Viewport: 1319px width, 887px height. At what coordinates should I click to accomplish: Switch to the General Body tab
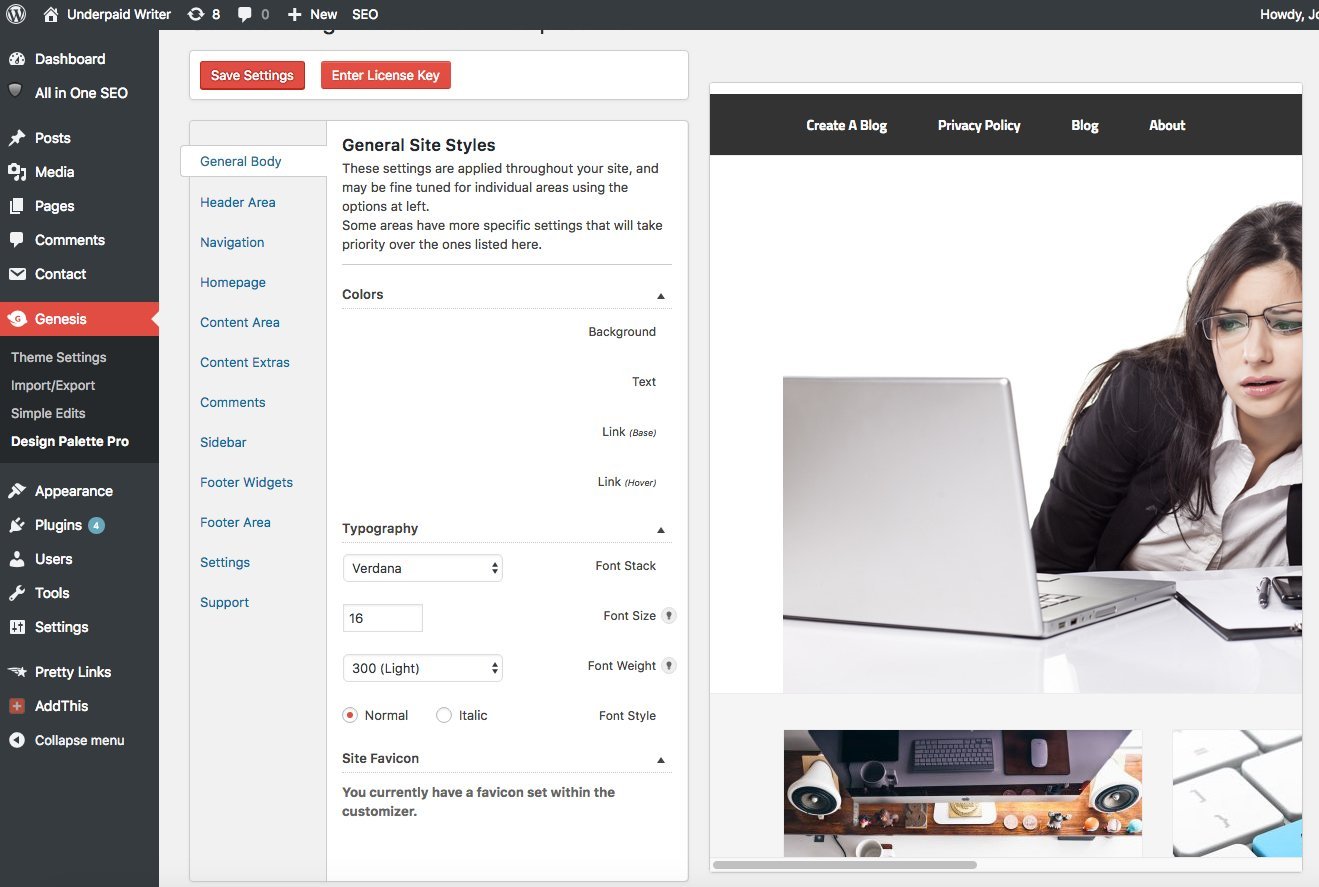coord(241,161)
